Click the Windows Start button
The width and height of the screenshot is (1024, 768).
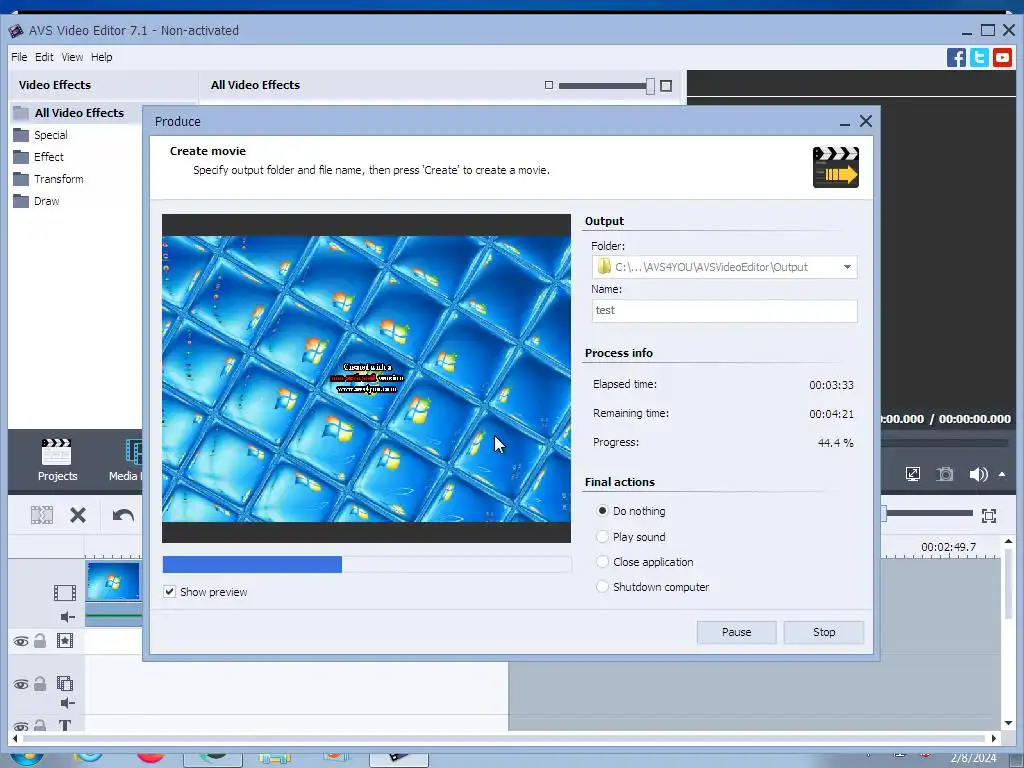27,759
